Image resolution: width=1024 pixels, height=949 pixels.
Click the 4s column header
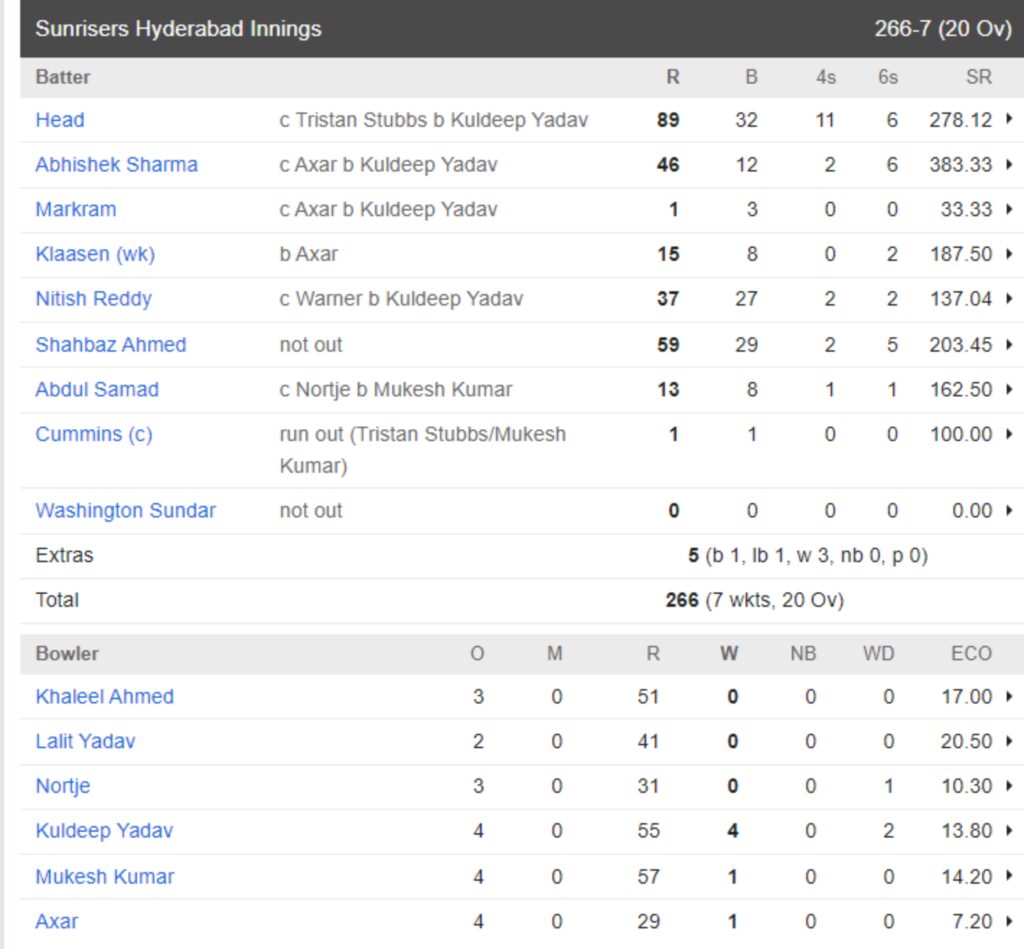pyautogui.click(x=825, y=77)
